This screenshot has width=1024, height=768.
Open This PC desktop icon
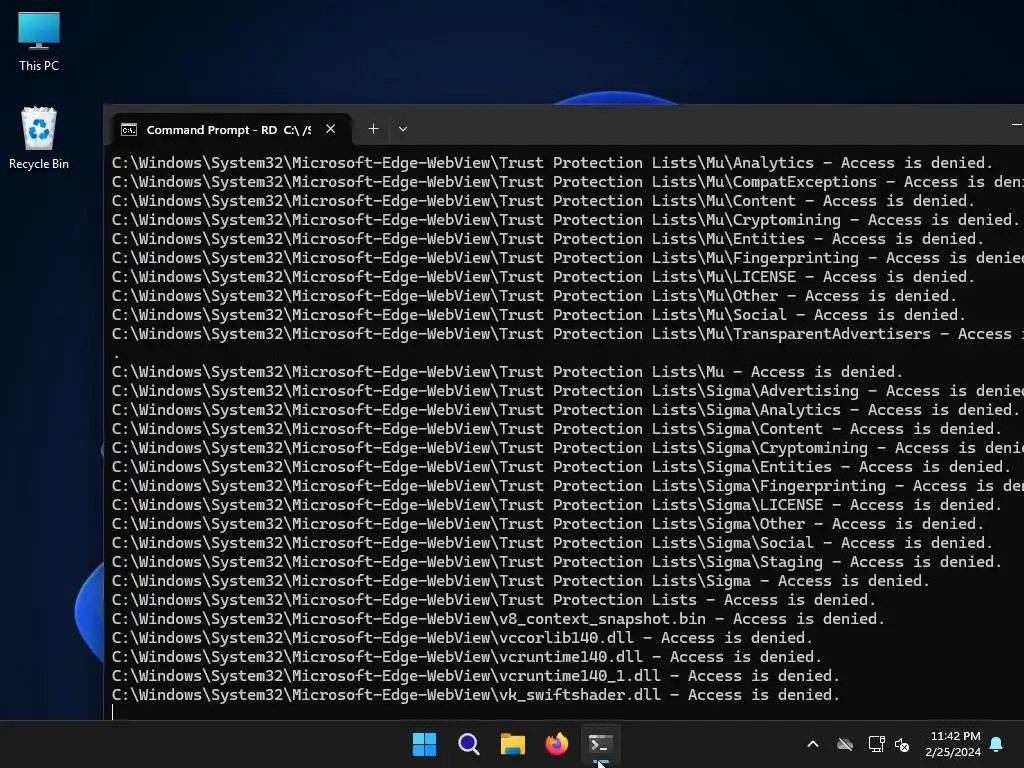(39, 41)
